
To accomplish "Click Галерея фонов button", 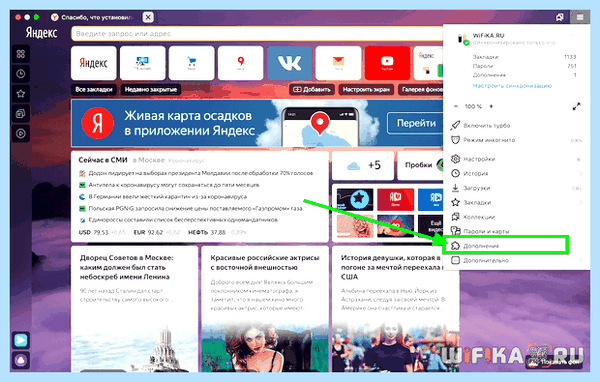I will (421, 90).
